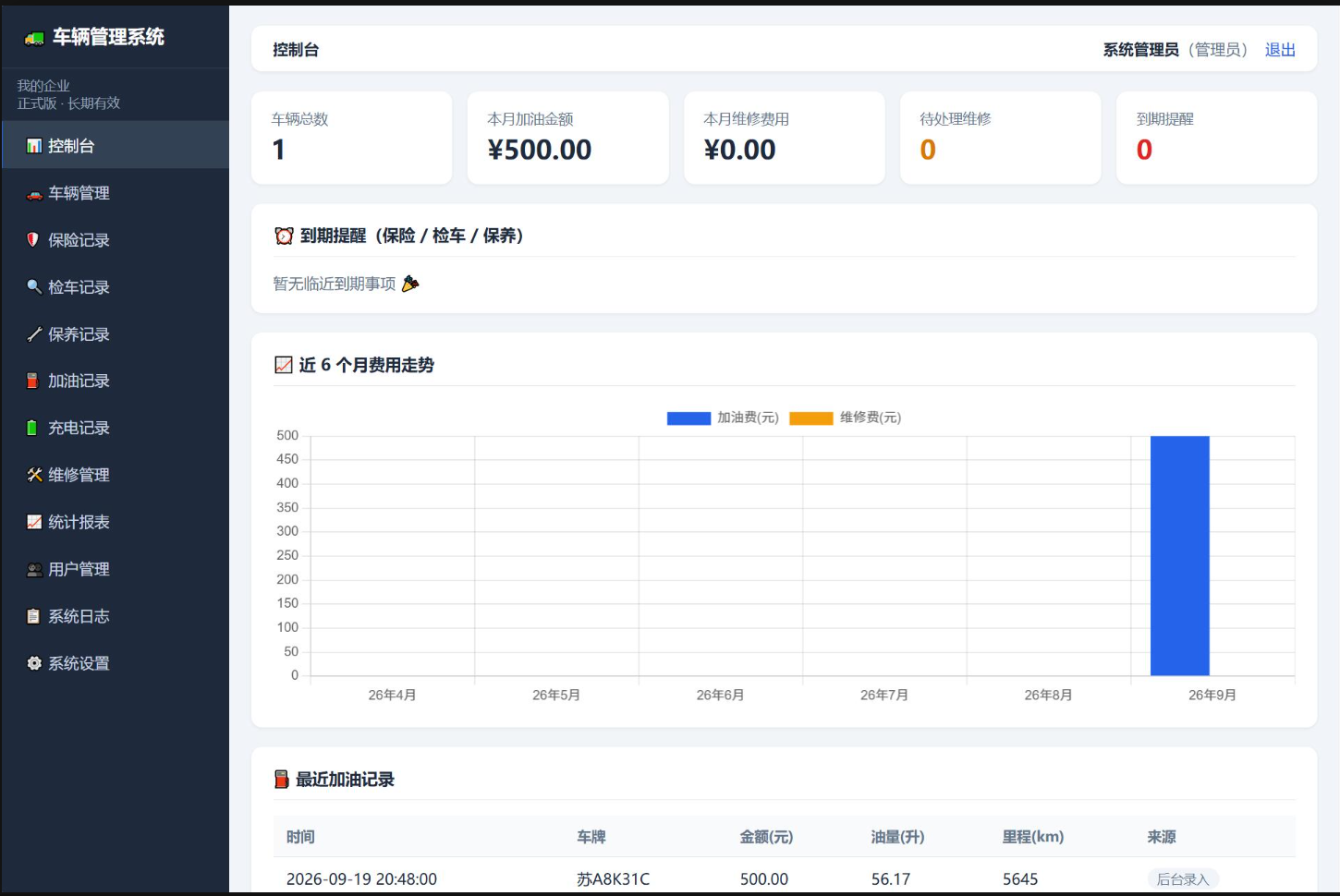The image size is (1340, 896).
Task: Click the 5645 mileage cell
Action: click(x=1020, y=879)
